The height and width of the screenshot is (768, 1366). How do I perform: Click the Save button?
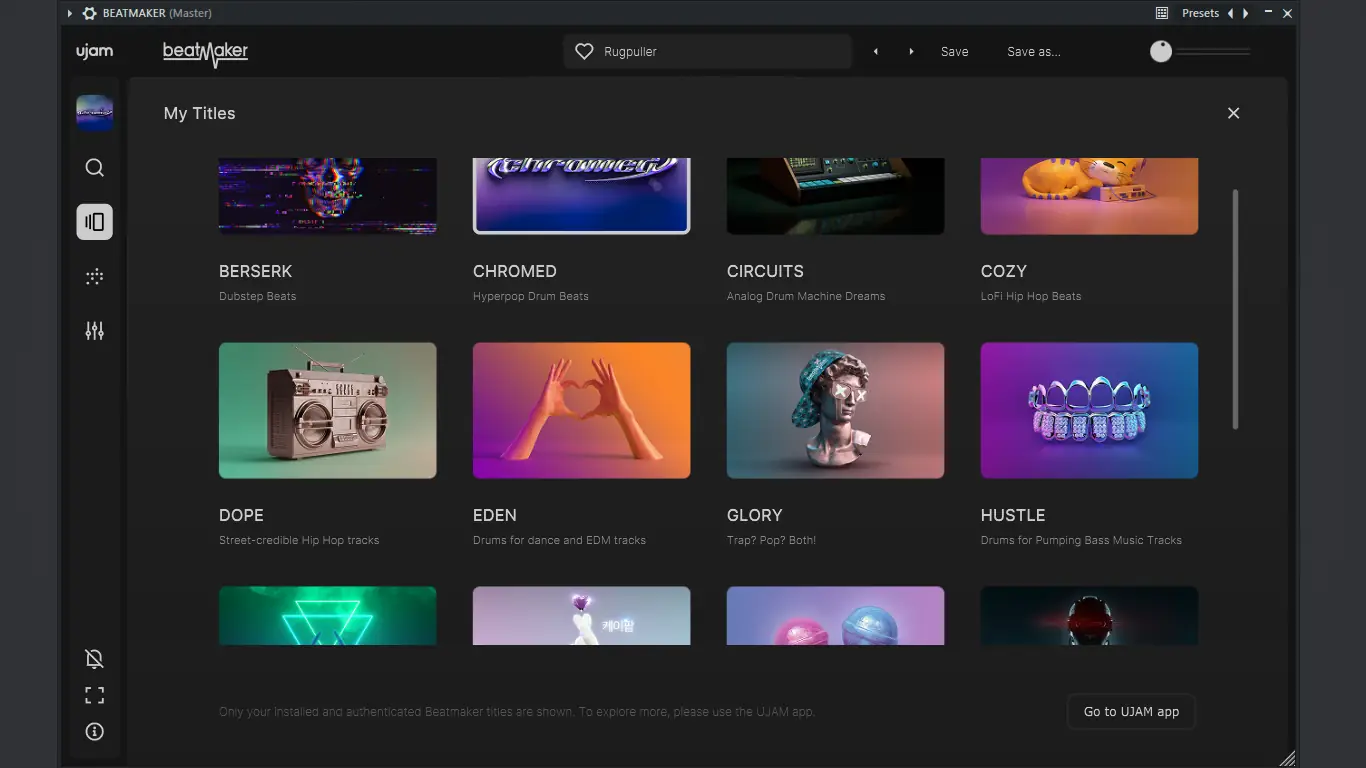(x=954, y=51)
